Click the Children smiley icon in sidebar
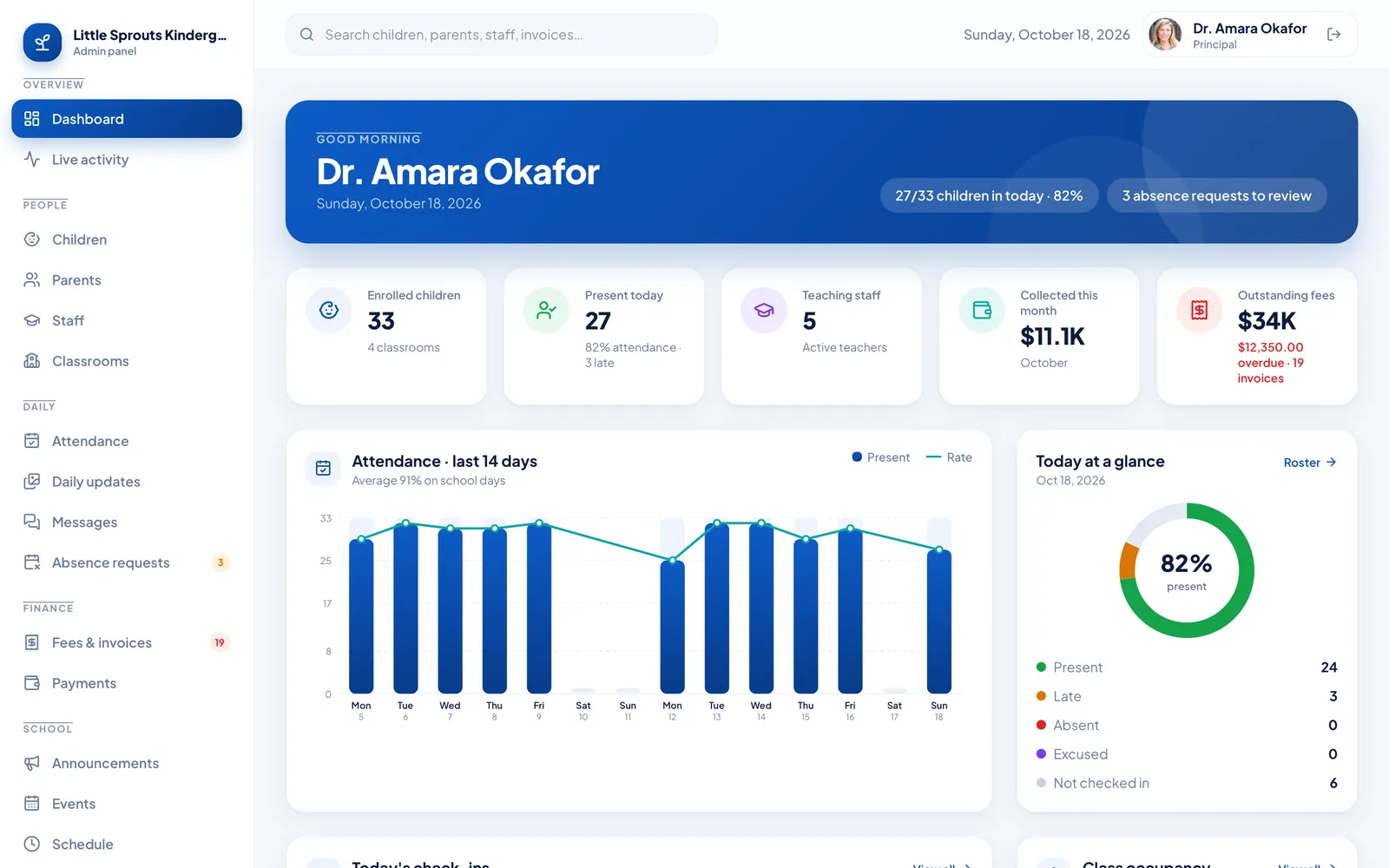1389x868 pixels. 32,240
